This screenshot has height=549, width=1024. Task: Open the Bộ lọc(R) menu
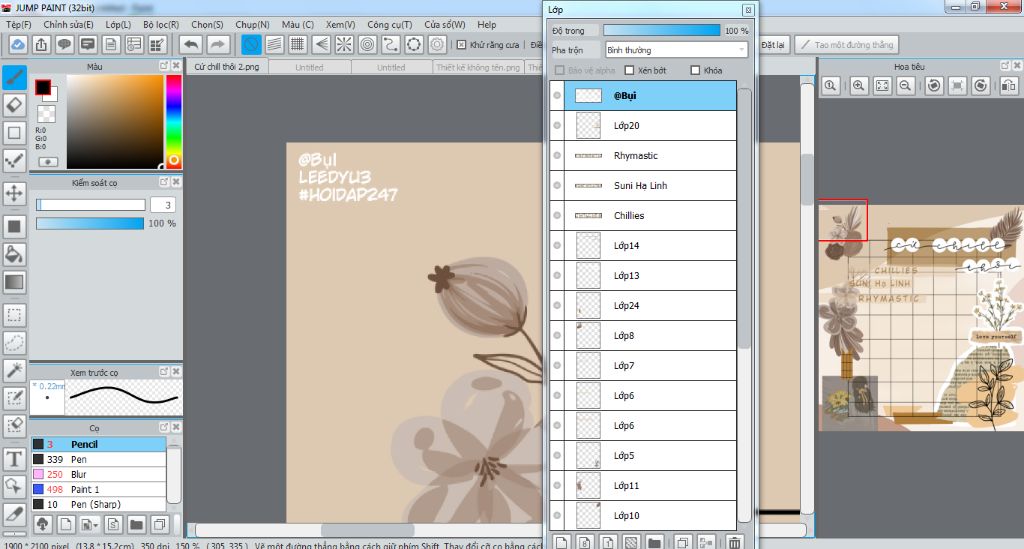coord(161,24)
